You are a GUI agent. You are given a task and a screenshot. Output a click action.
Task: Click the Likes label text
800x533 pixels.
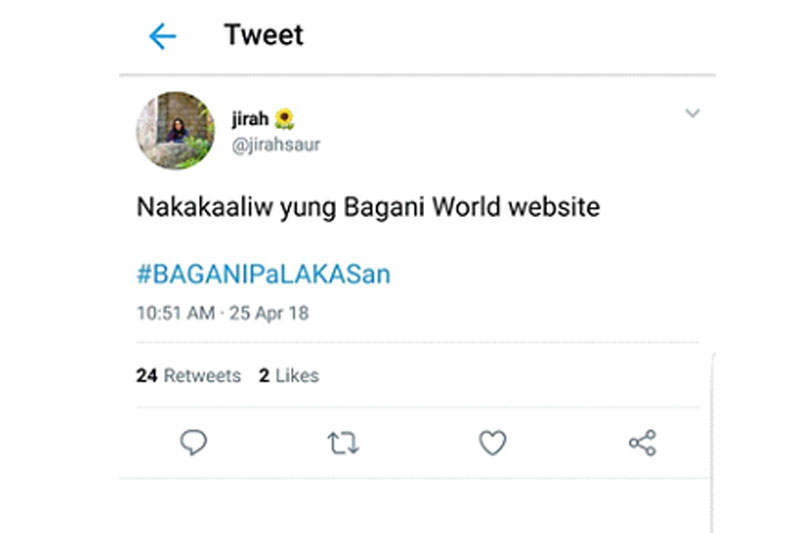(297, 375)
